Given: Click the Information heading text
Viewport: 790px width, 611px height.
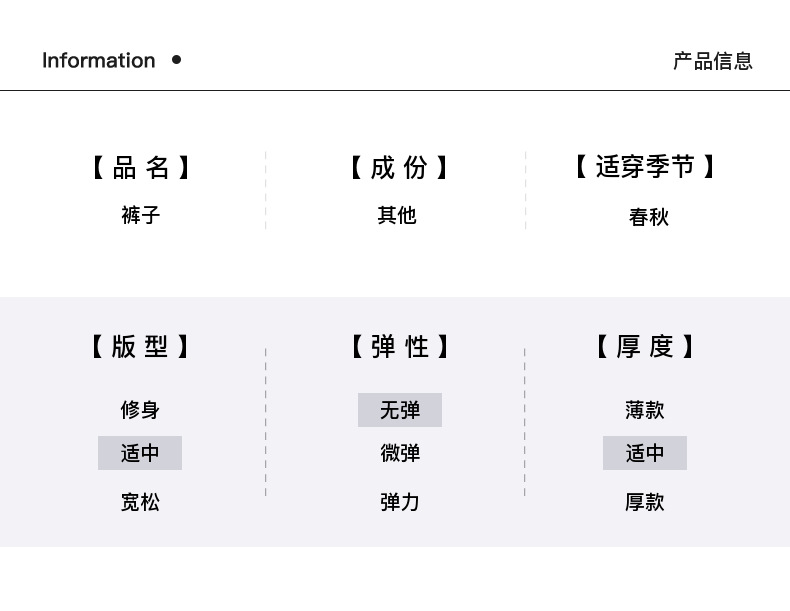Looking at the screenshot, I should (x=99, y=61).
